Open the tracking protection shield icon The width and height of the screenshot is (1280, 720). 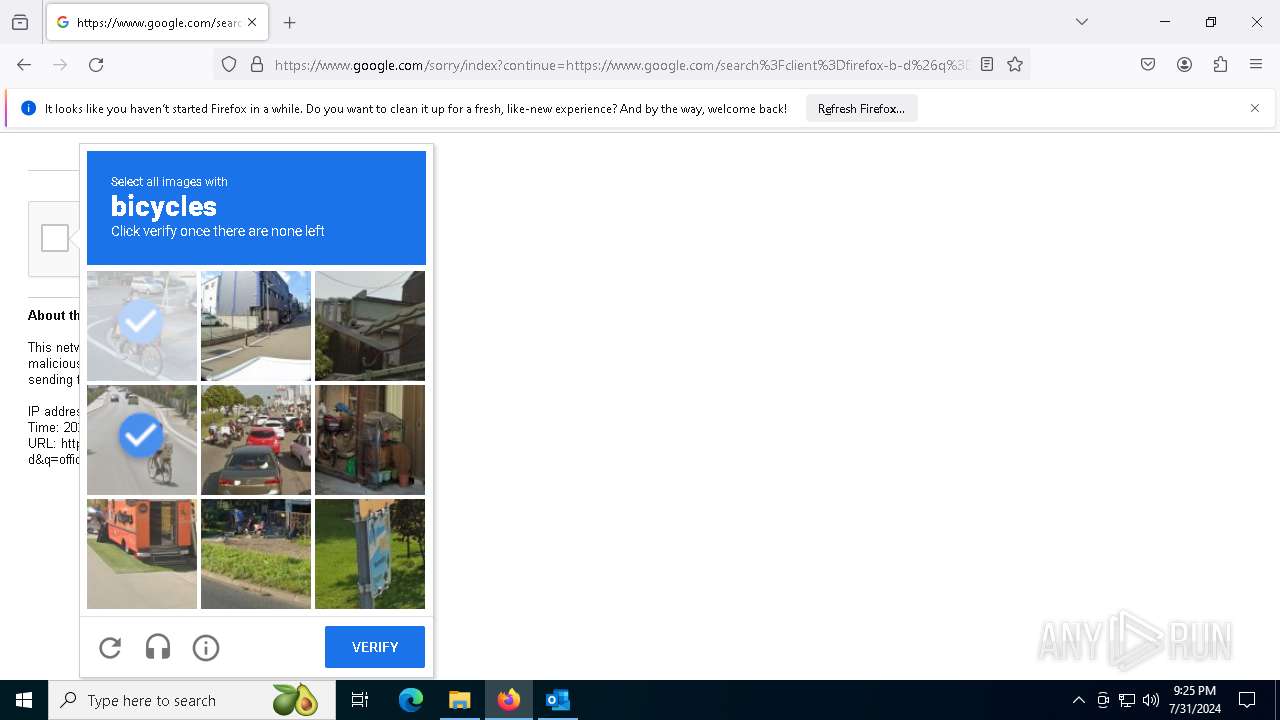click(229, 65)
